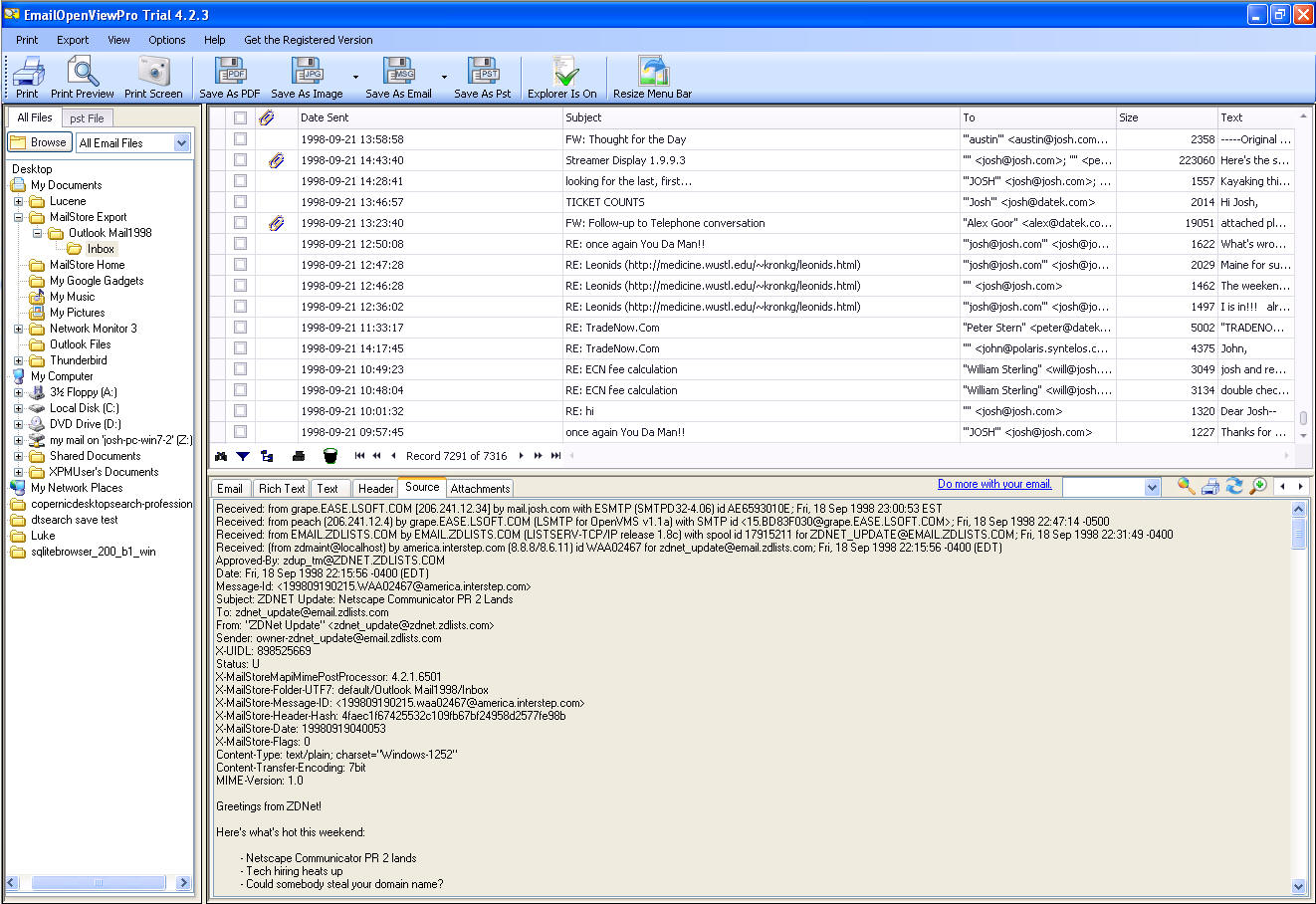The height and width of the screenshot is (904, 1316).
Task: Click the Save As Pst toolbar icon
Action: coord(483,72)
